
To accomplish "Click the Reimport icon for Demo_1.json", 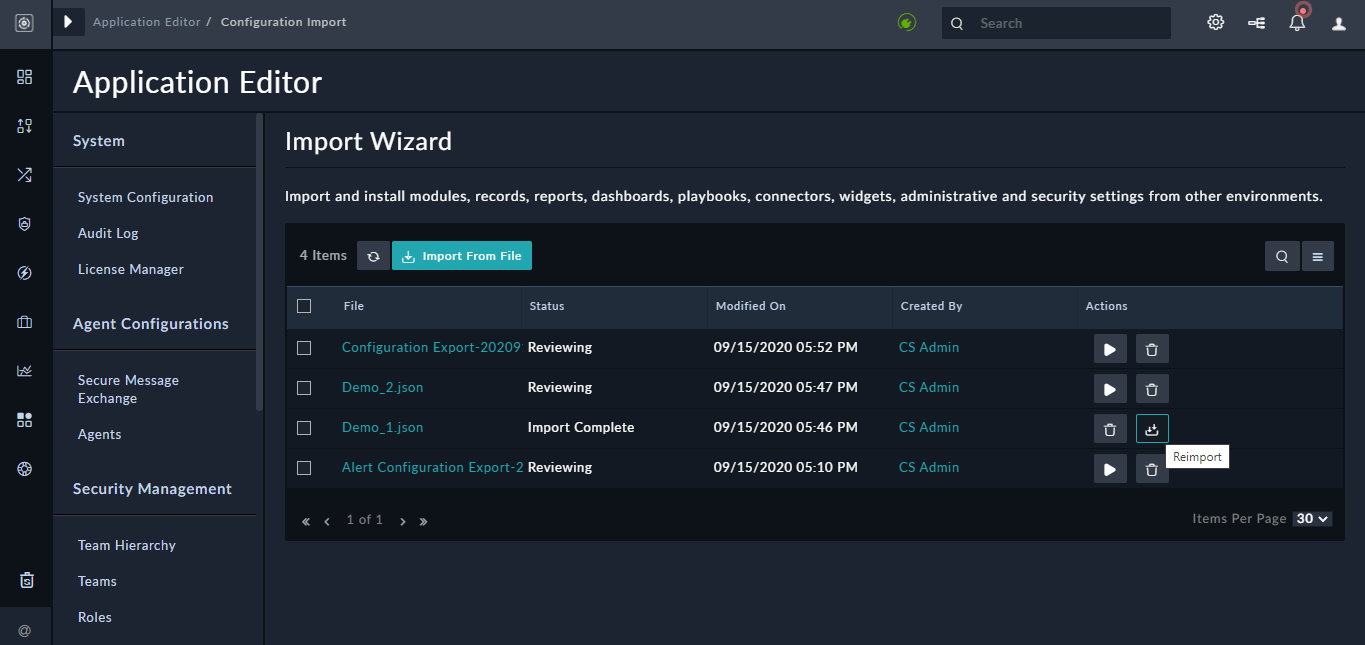I will click(1151, 428).
